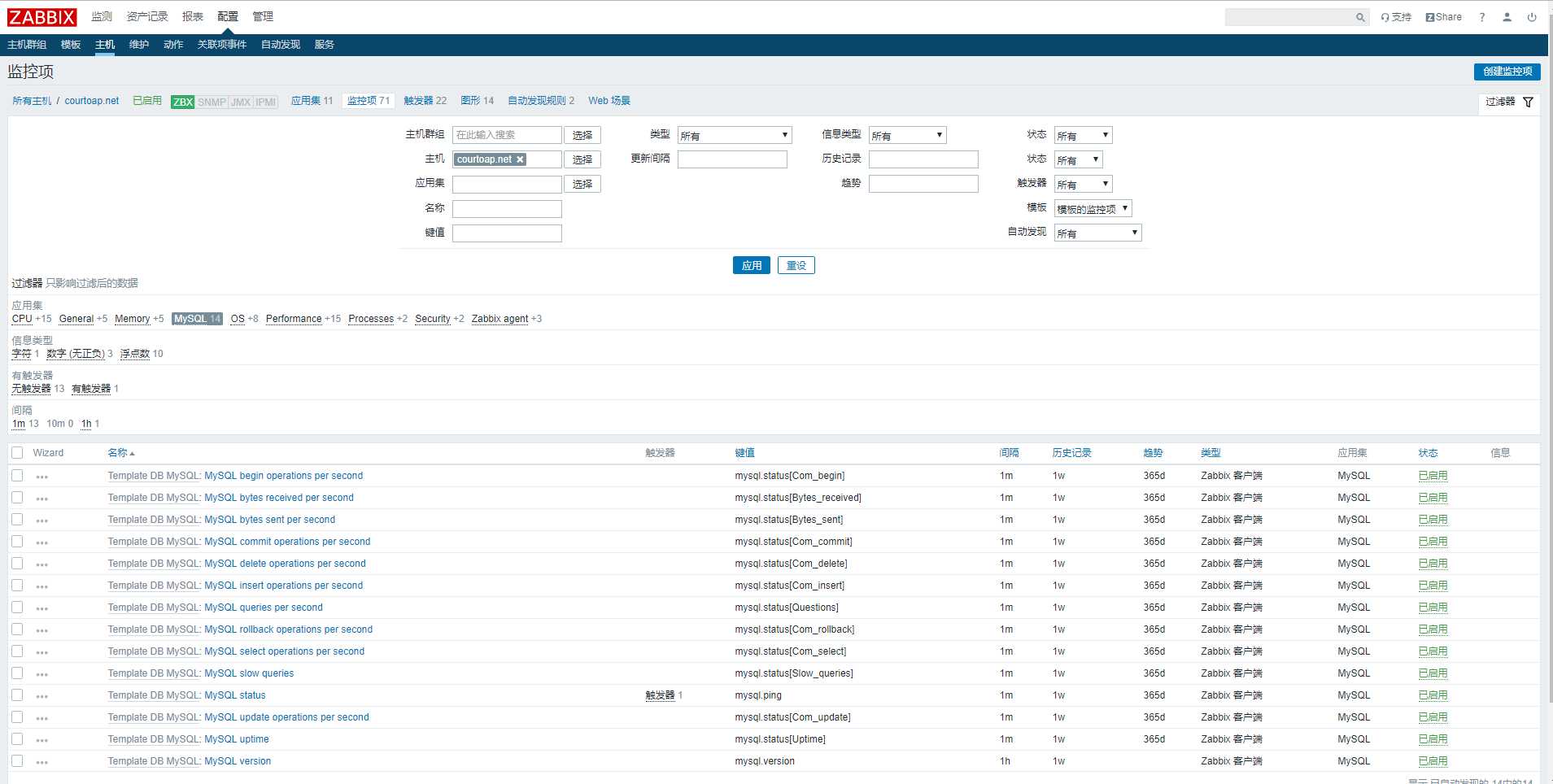Open the user profile icon
The width and height of the screenshot is (1553, 784).
(x=1507, y=17)
